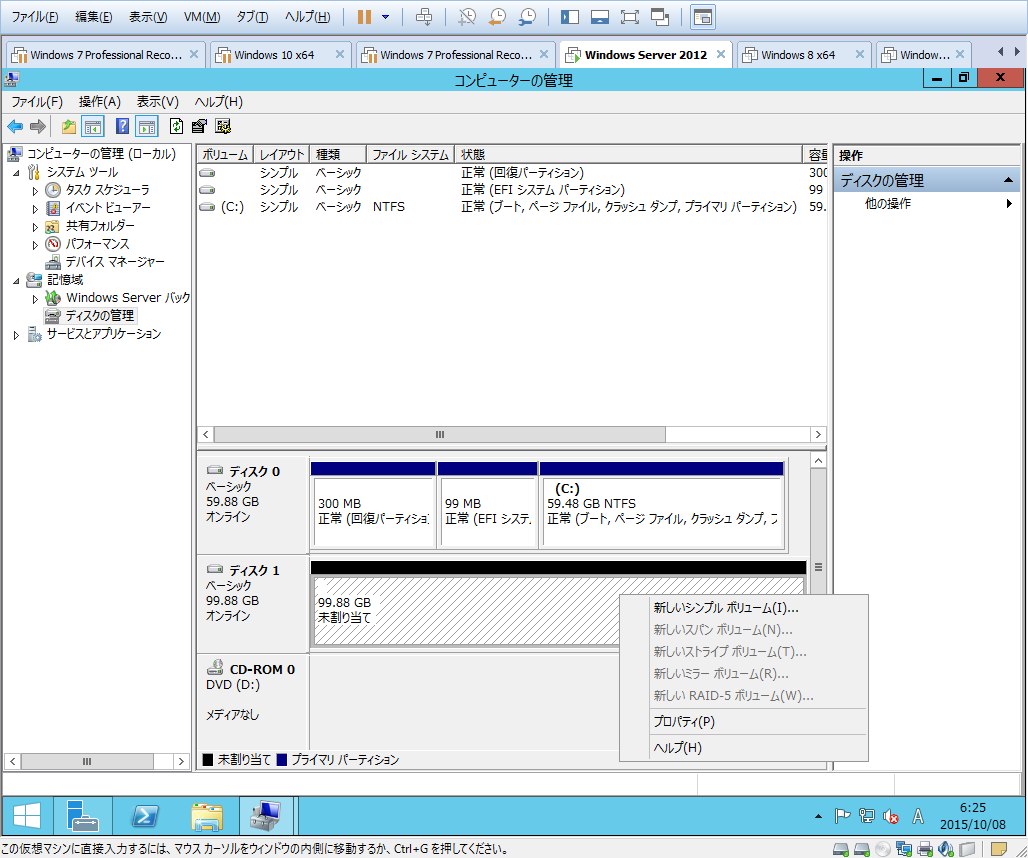Image resolution: width=1028 pixels, height=858 pixels.
Task: Select ディスクの管理 in the left tree
Action: pyautogui.click(x=100, y=316)
